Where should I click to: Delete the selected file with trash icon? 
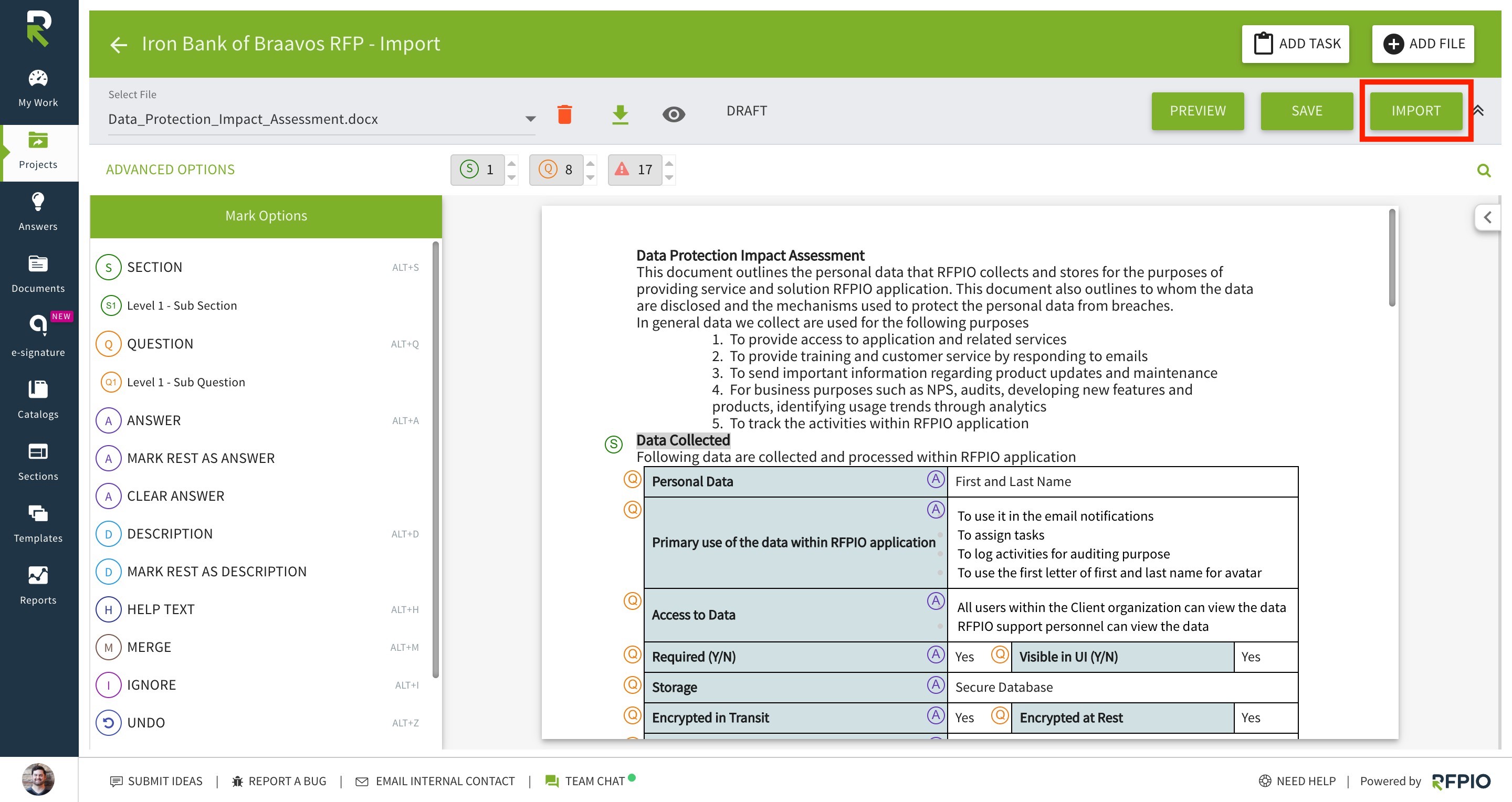click(x=565, y=114)
